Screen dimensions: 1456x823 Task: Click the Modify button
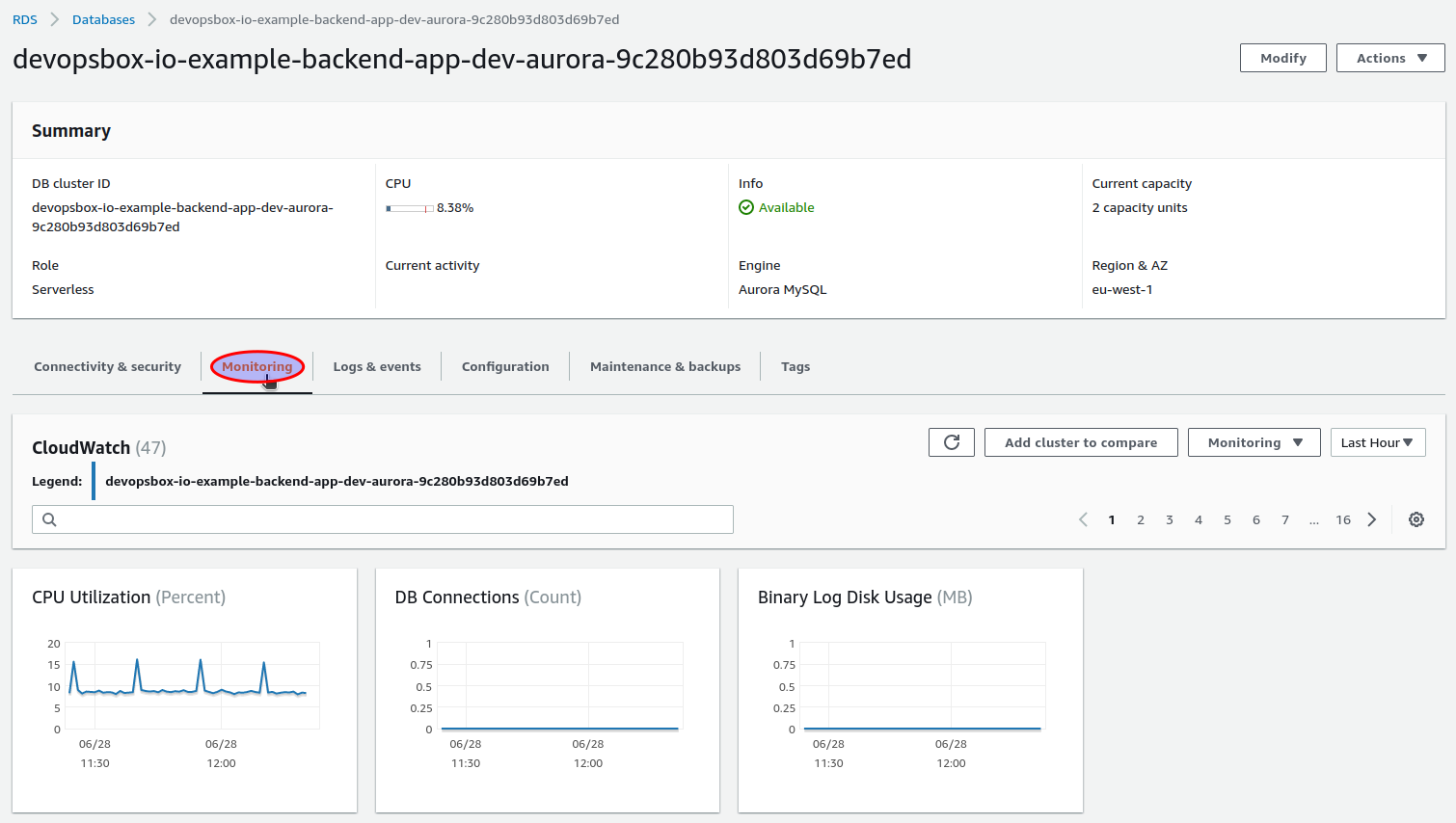click(1282, 58)
